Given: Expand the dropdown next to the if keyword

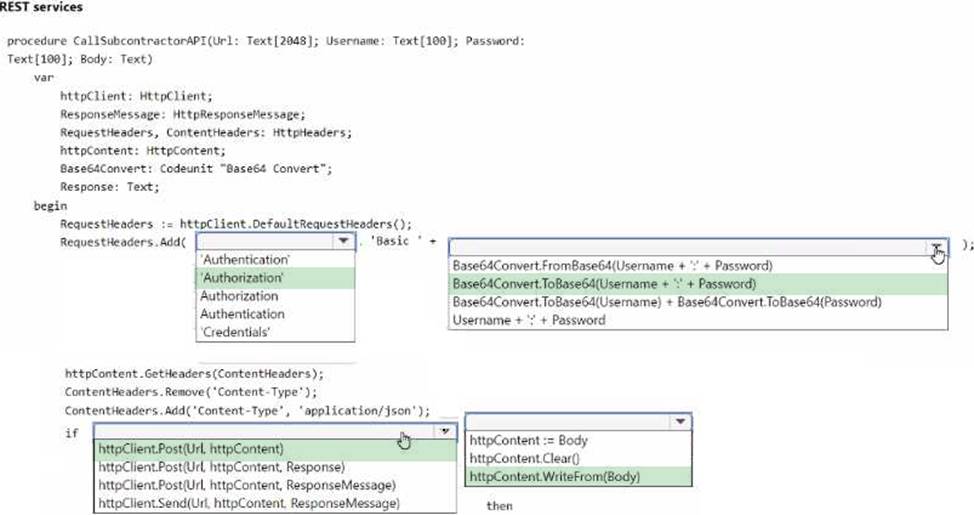Looking at the screenshot, I should coord(275,430).
